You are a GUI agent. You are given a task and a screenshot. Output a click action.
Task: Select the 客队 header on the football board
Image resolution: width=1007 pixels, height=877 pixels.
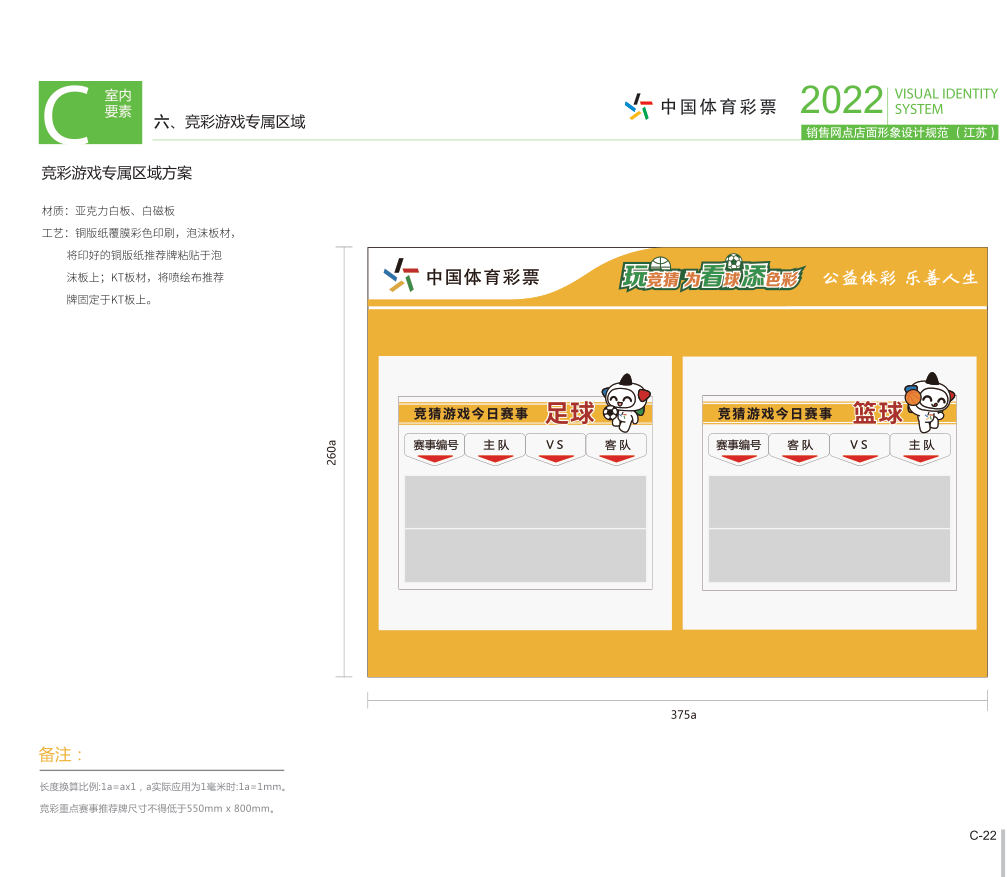tap(617, 444)
